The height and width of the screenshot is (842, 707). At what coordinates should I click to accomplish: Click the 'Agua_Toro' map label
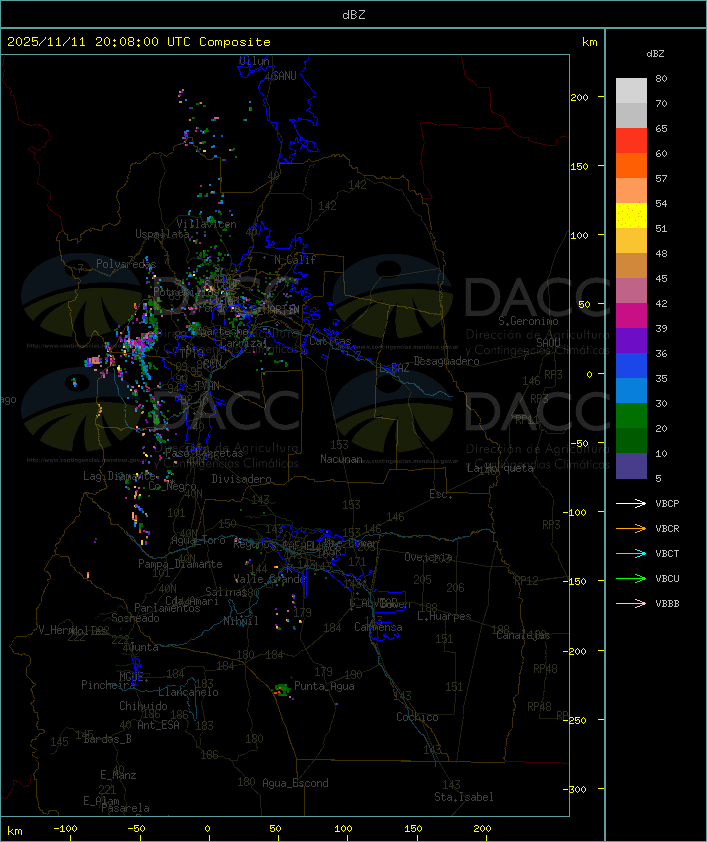click(198, 541)
